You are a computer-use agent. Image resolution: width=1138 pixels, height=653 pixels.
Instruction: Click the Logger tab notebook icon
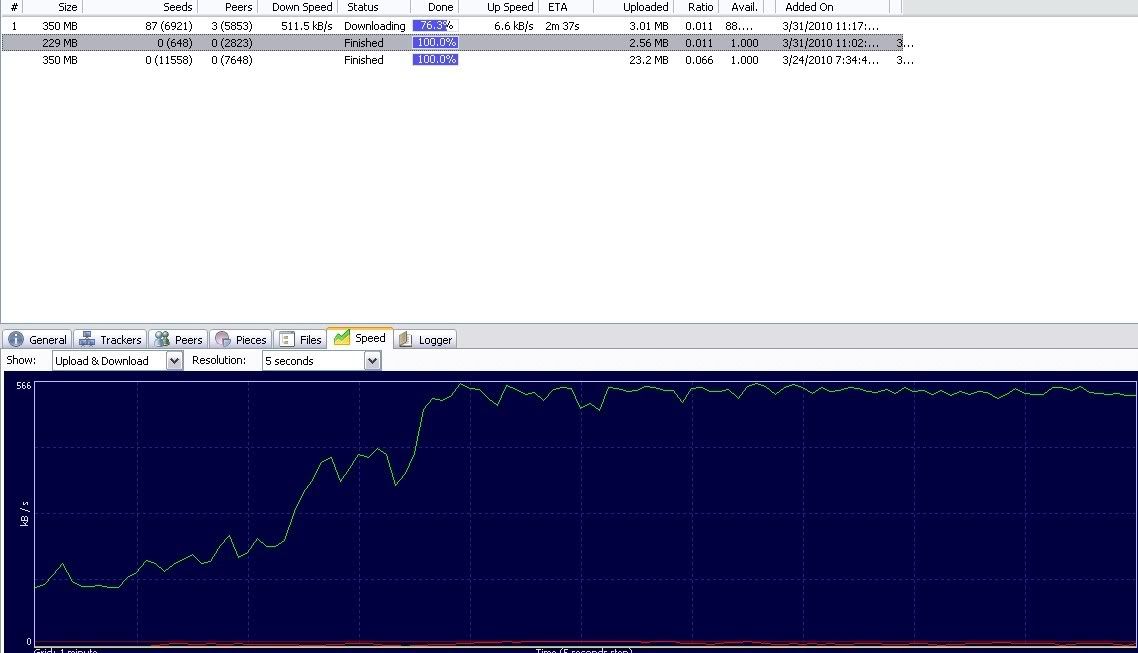click(x=406, y=340)
